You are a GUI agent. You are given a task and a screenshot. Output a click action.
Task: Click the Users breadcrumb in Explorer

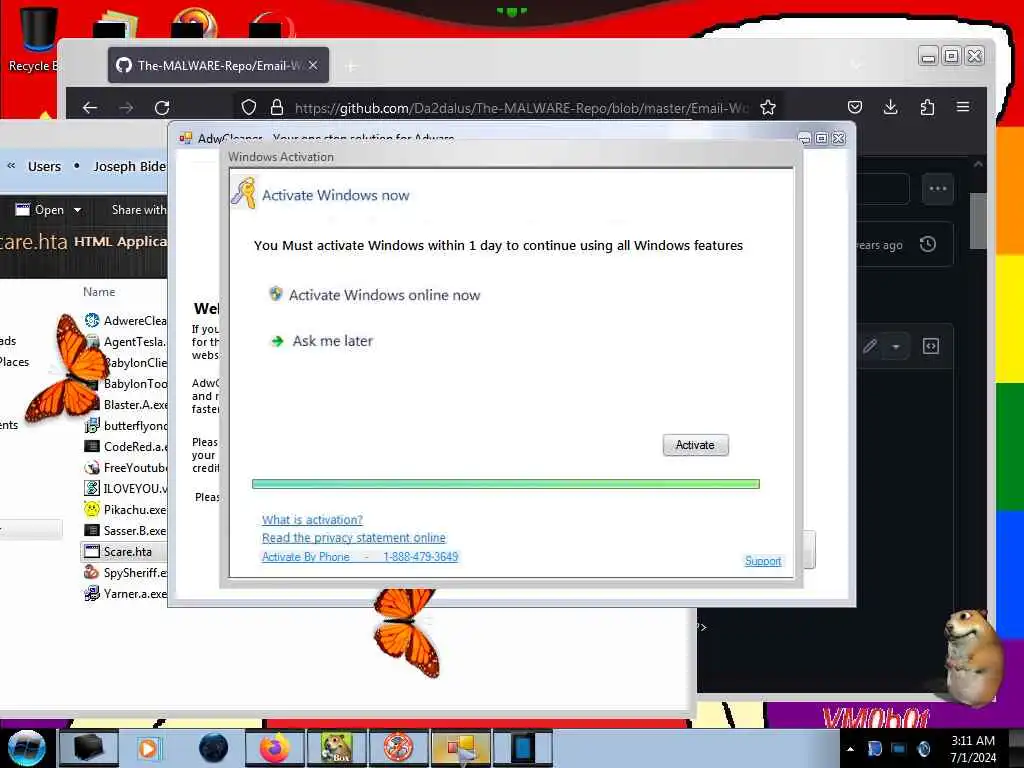click(44, 167)
